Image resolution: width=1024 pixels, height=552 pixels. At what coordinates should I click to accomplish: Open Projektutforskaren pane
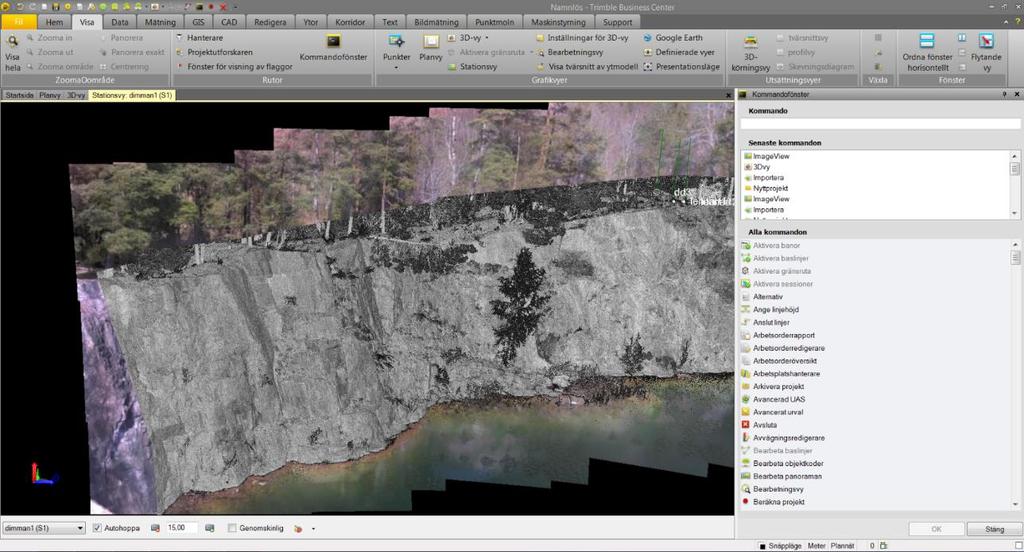[214, 52]
